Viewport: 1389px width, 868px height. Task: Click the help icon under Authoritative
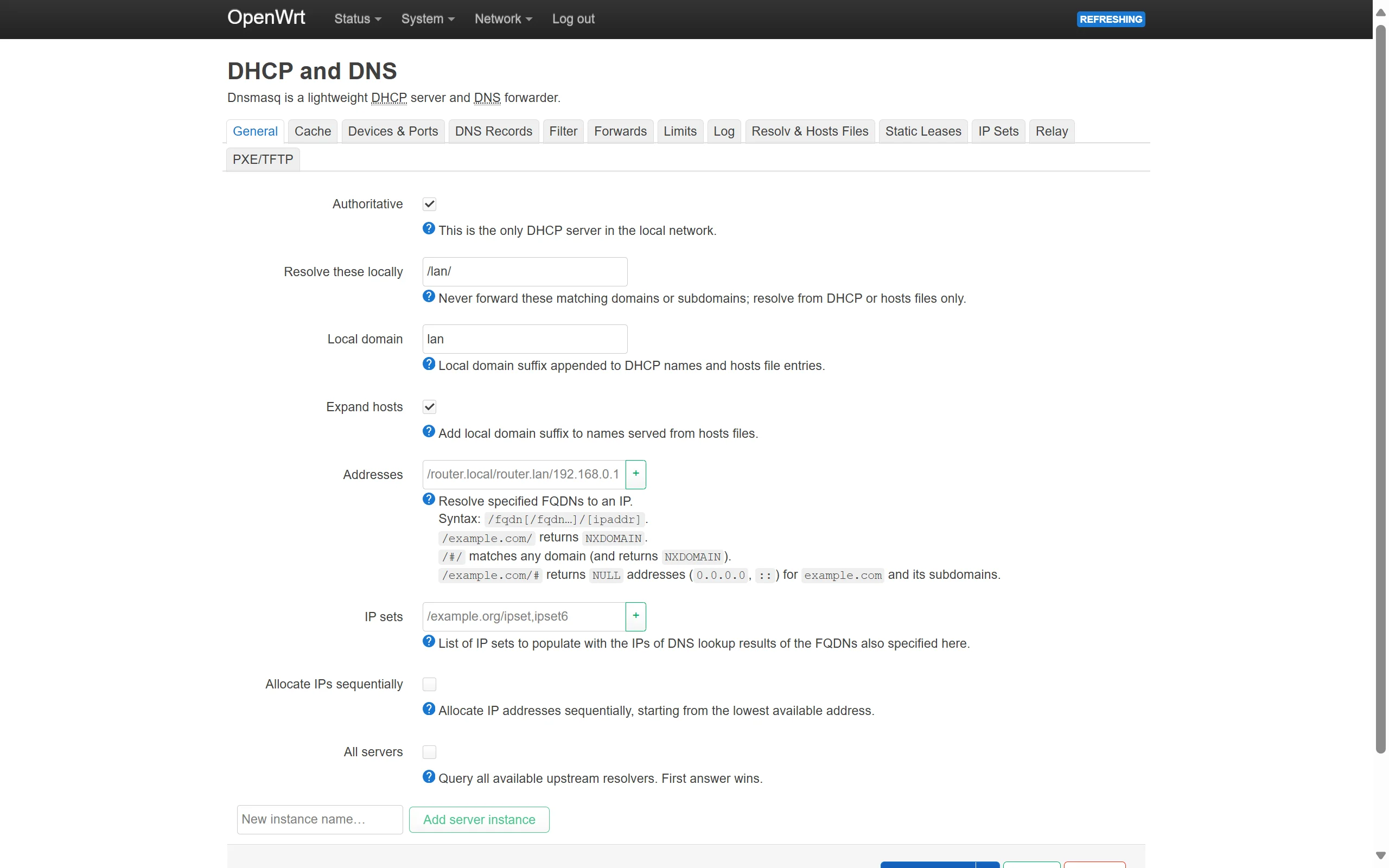click(429, 228)
